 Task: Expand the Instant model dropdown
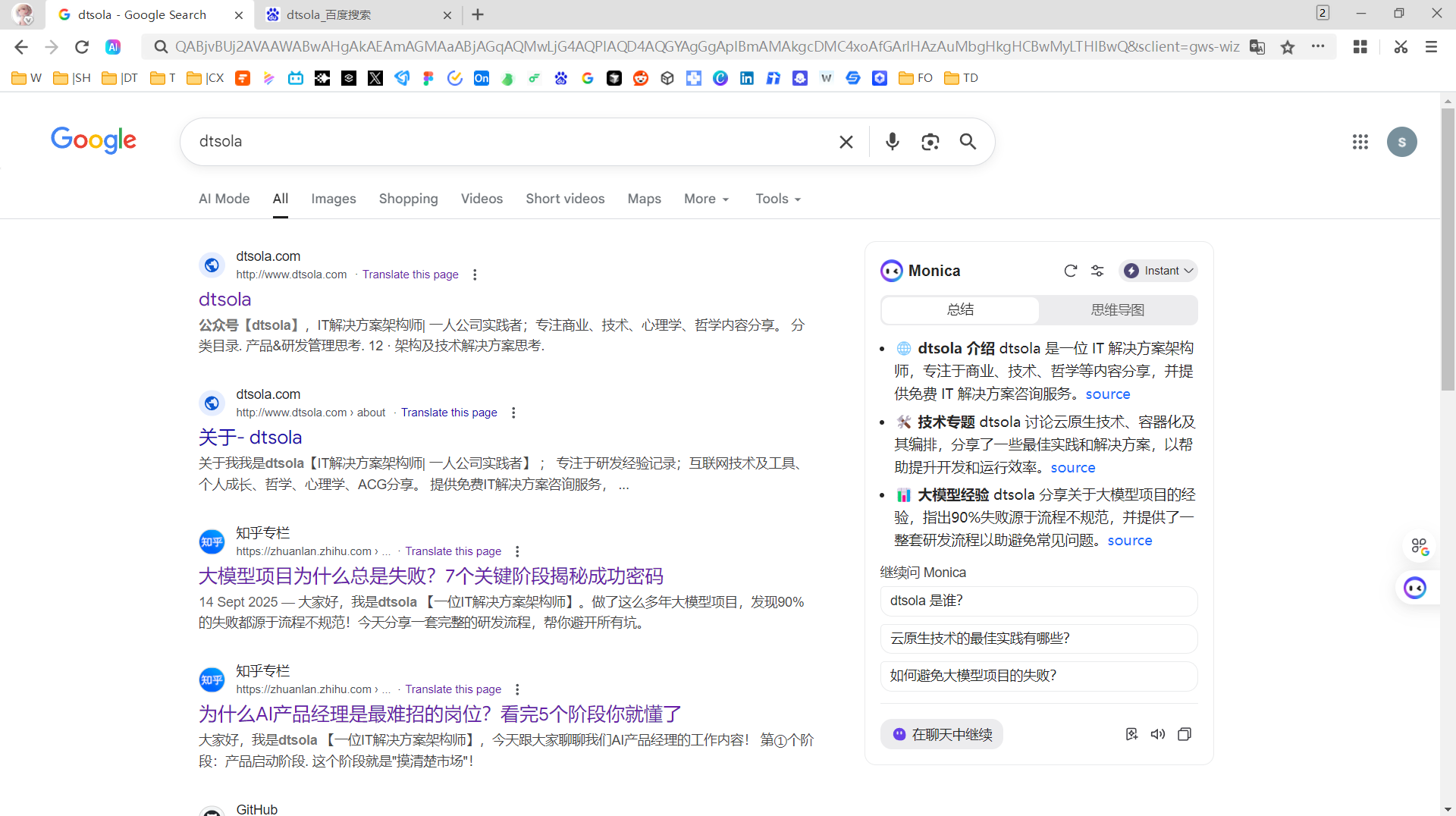[x=1158, y=271]
